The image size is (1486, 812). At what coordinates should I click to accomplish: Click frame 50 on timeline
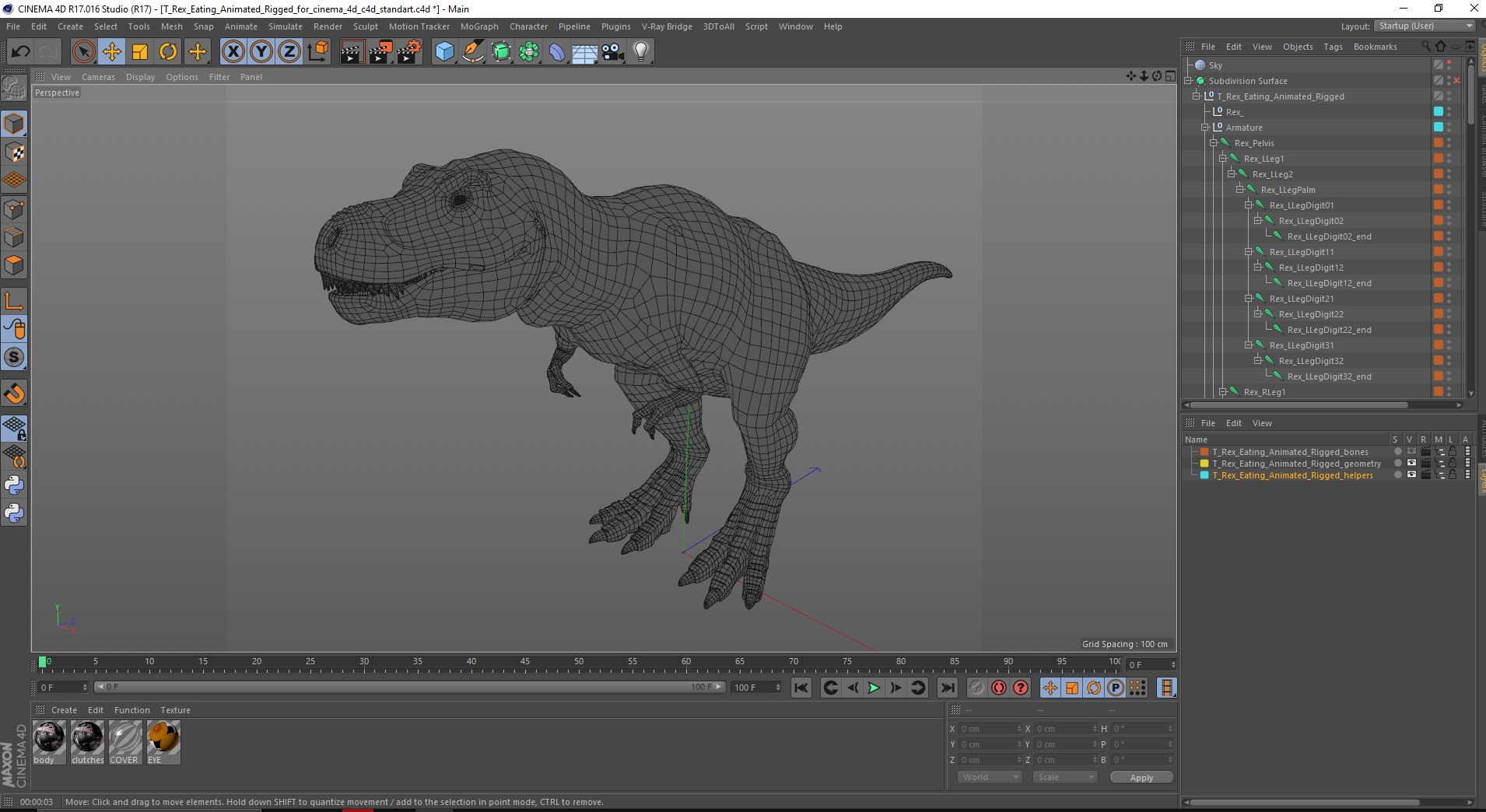pyautogui.click(x=579, y=663)
